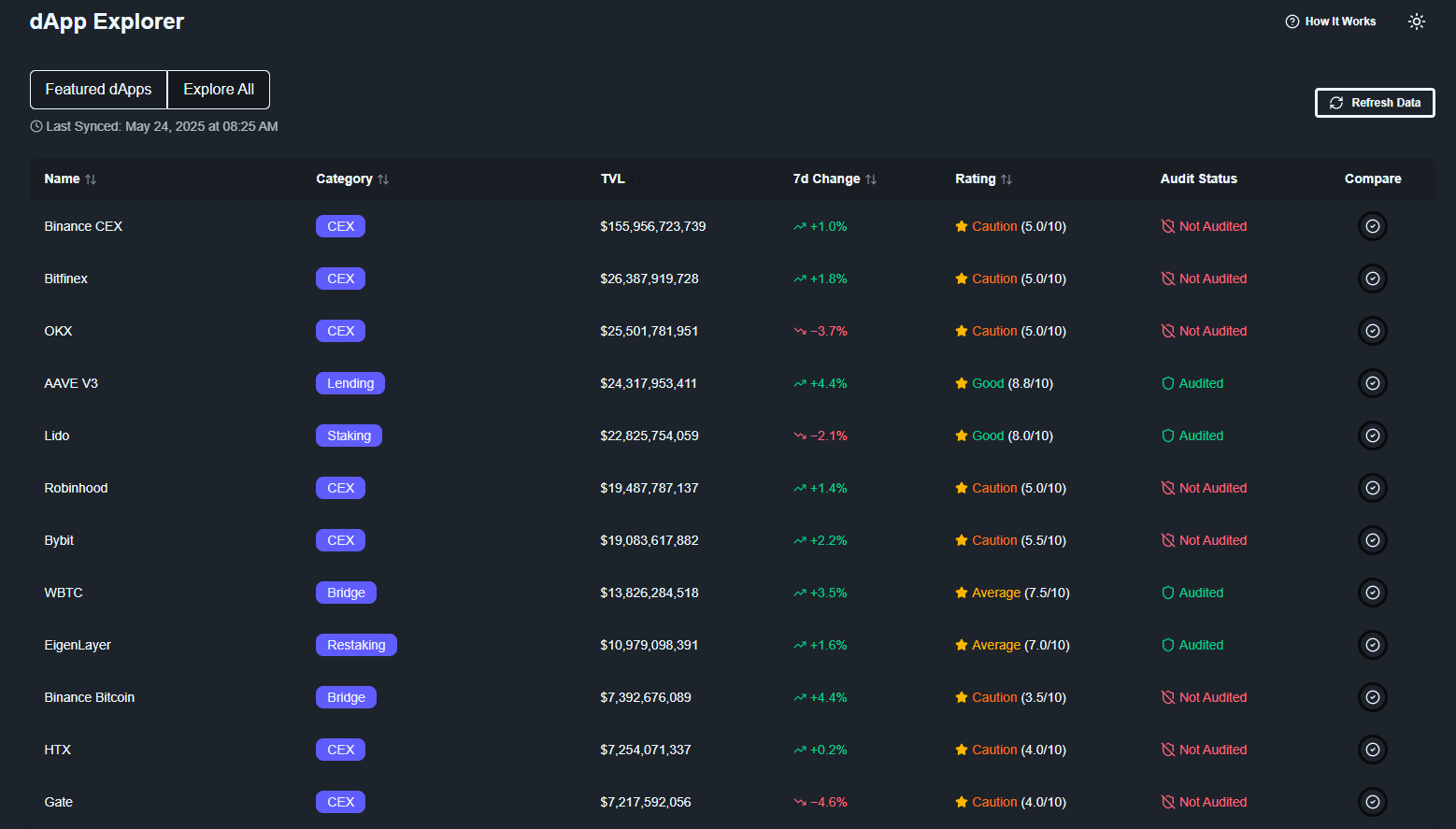Click the rating star icon for AAVE V3
The image size is (1456, 829).
point(962,383)
